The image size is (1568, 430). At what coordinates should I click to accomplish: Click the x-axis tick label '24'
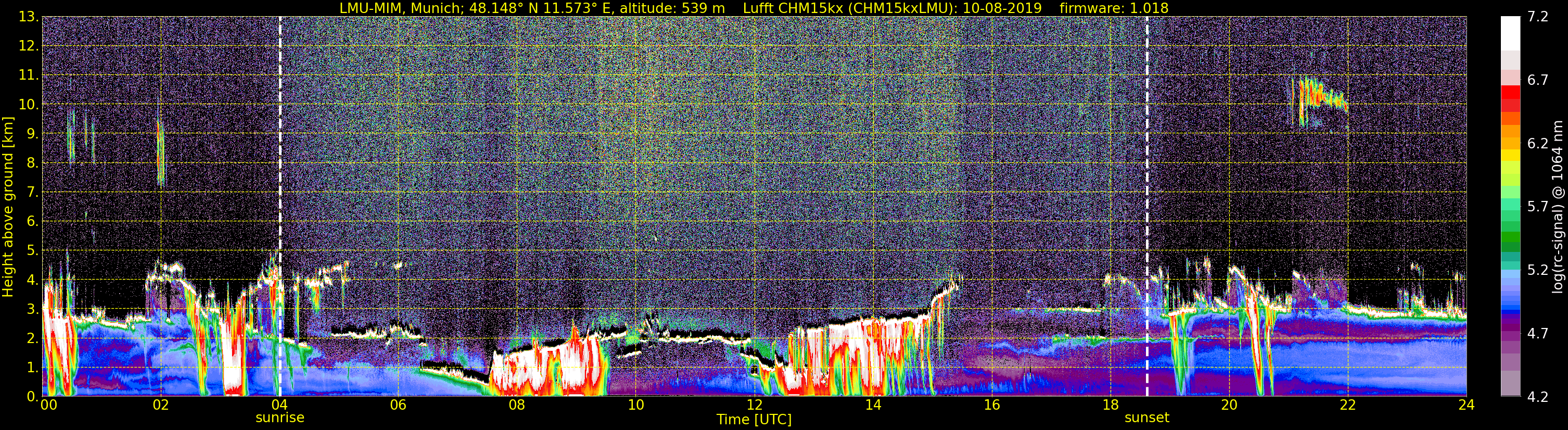[x=1467, y=406]
